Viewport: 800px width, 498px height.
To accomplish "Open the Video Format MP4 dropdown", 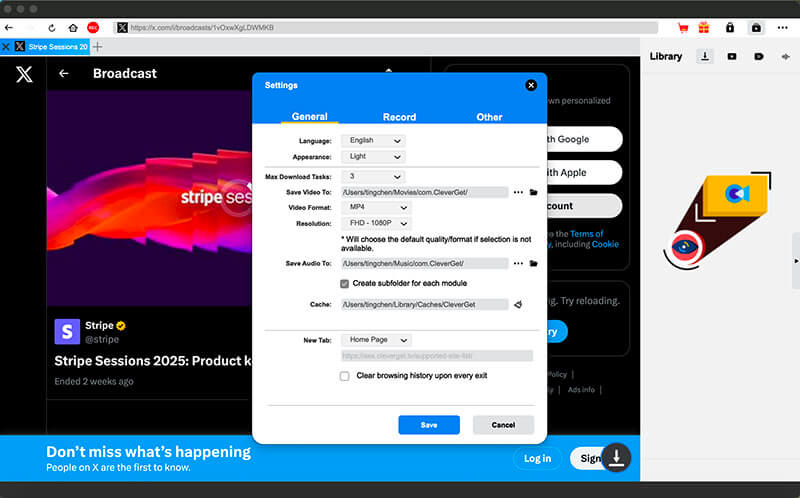I will pos(377,207).
